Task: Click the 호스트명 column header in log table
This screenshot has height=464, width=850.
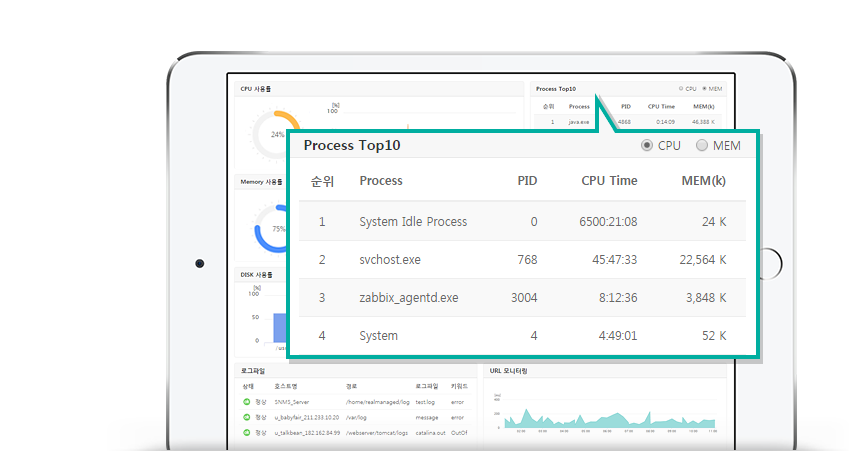Action: [x=286, y=386]
